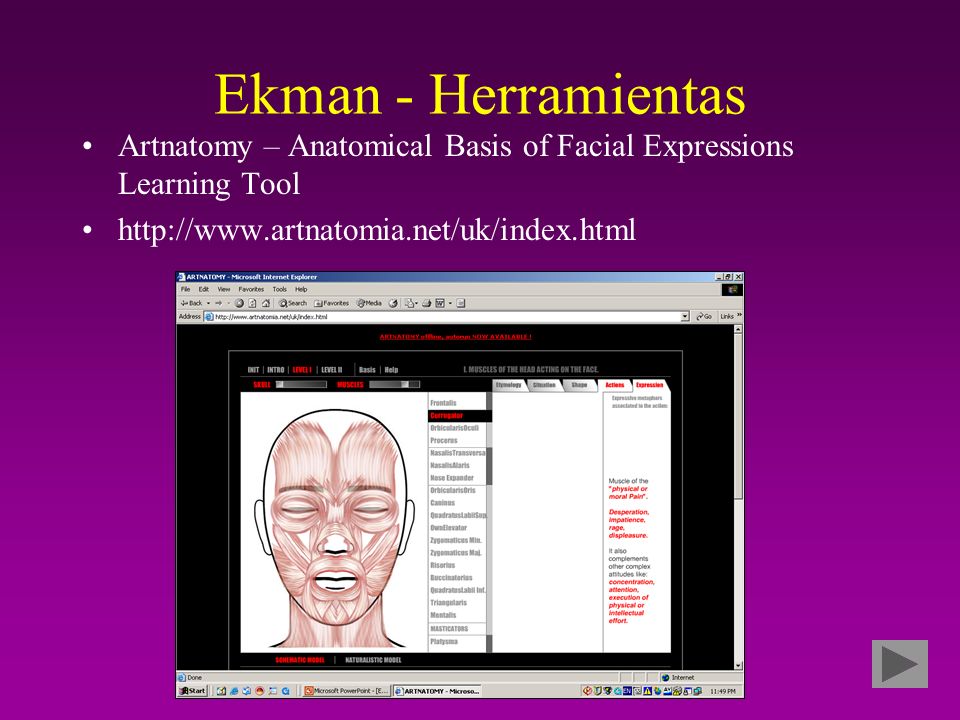The height and width of the screenshot is (720, 960).
Task: Open the Favorites toolbar button
Action: 331,303
